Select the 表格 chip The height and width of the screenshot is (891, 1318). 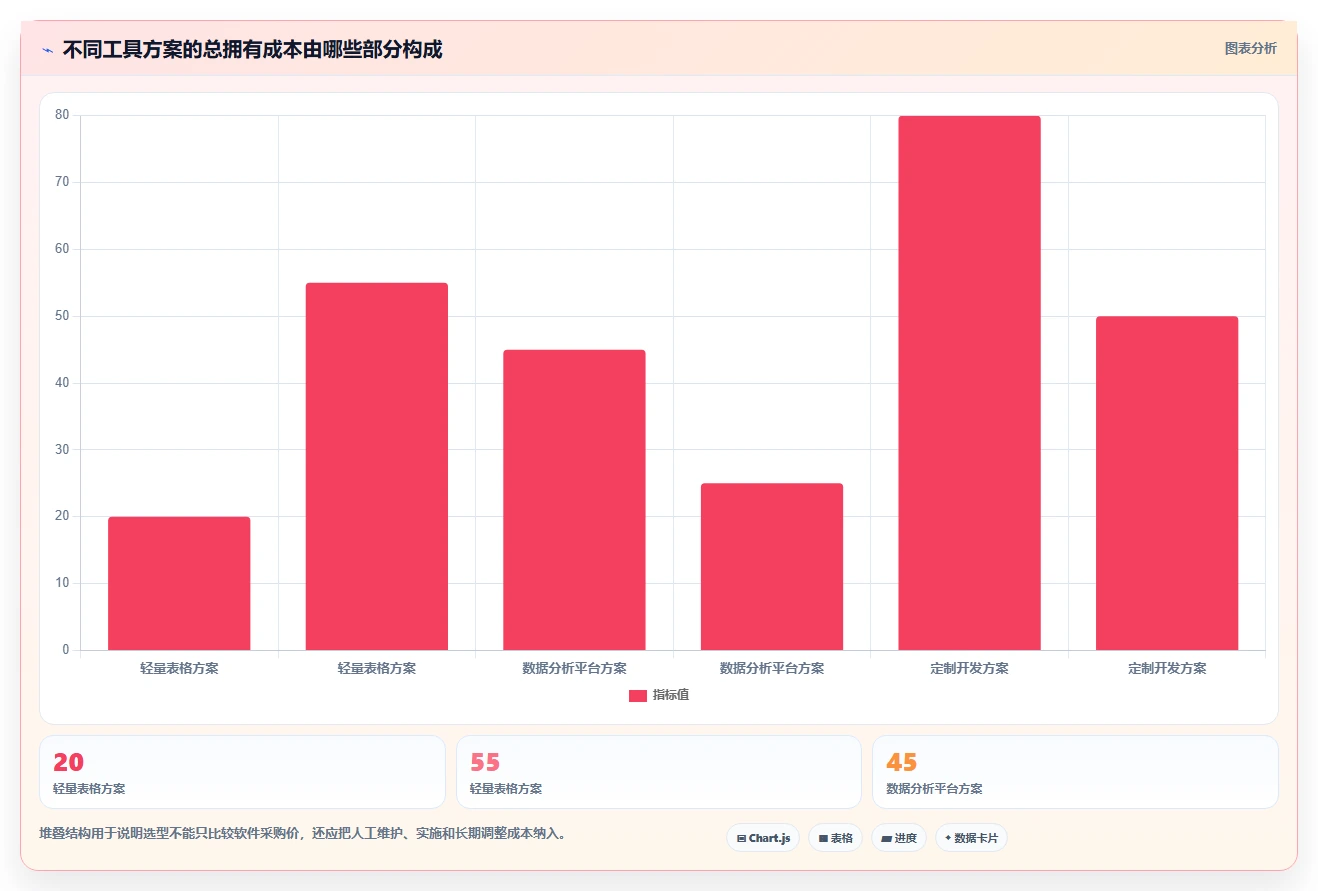(835, 838)
